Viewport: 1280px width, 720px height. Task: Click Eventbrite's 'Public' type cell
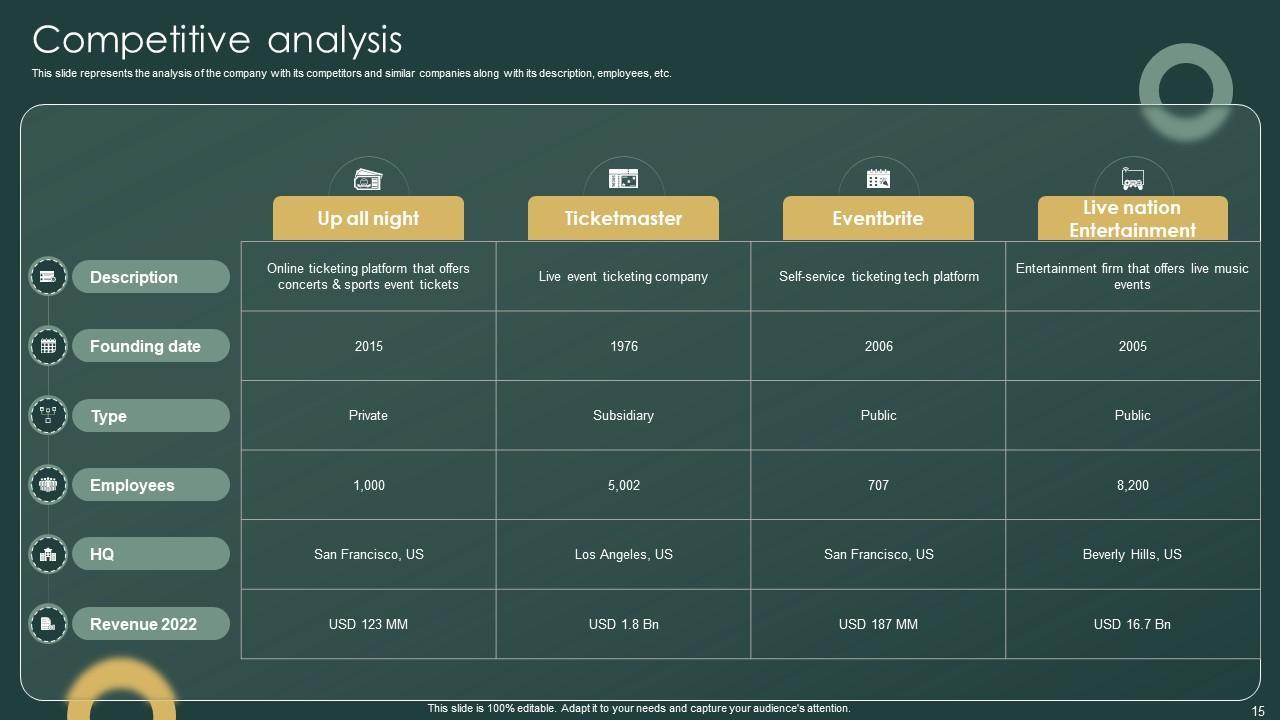coord(878,415)
